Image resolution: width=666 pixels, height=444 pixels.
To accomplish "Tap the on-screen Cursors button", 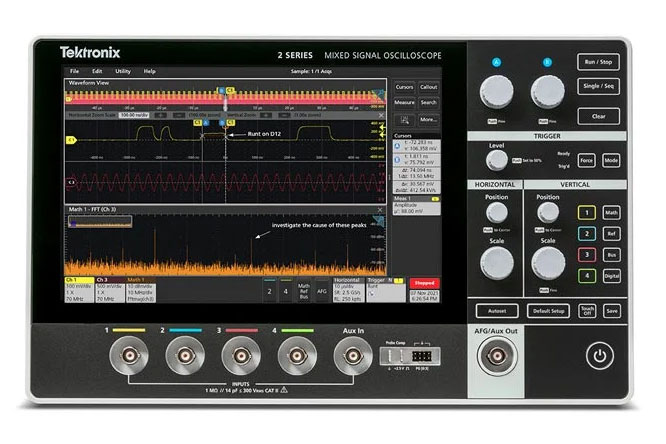I will pyautogui.click(x=404, y=87).
